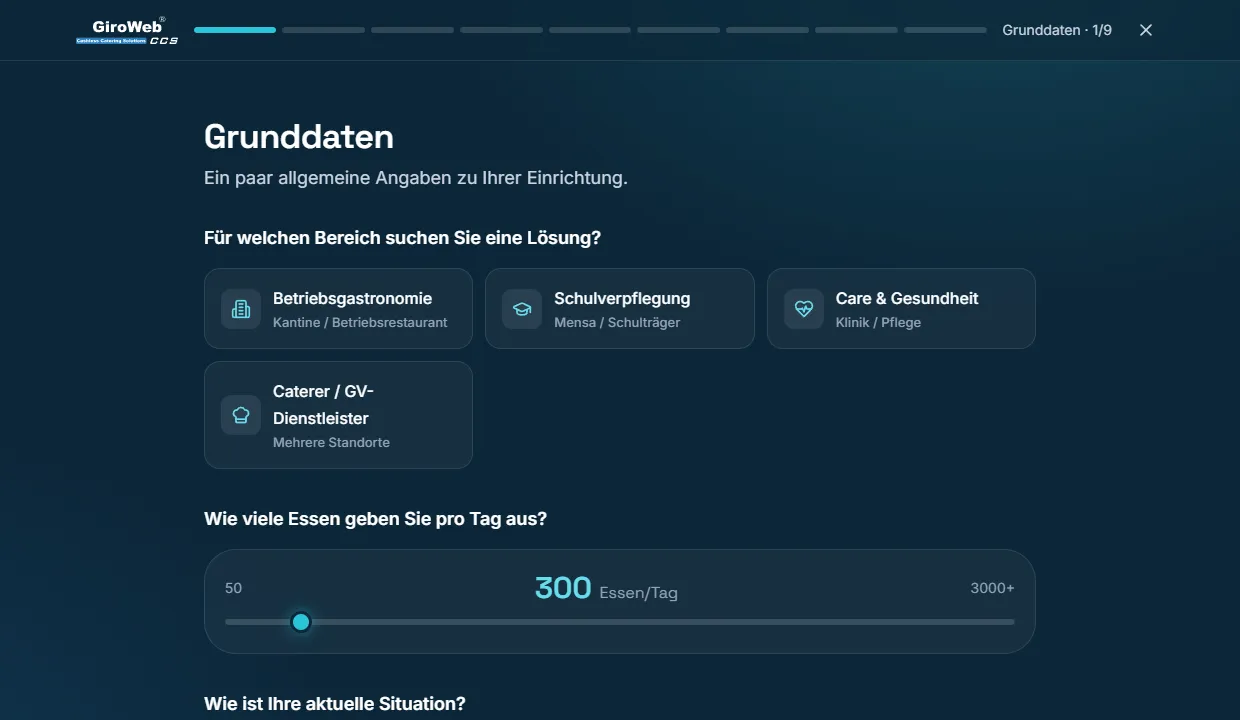1240x720 pixels.
Task: Click the '50' slider minimum label
Action: tap(233, 588)
